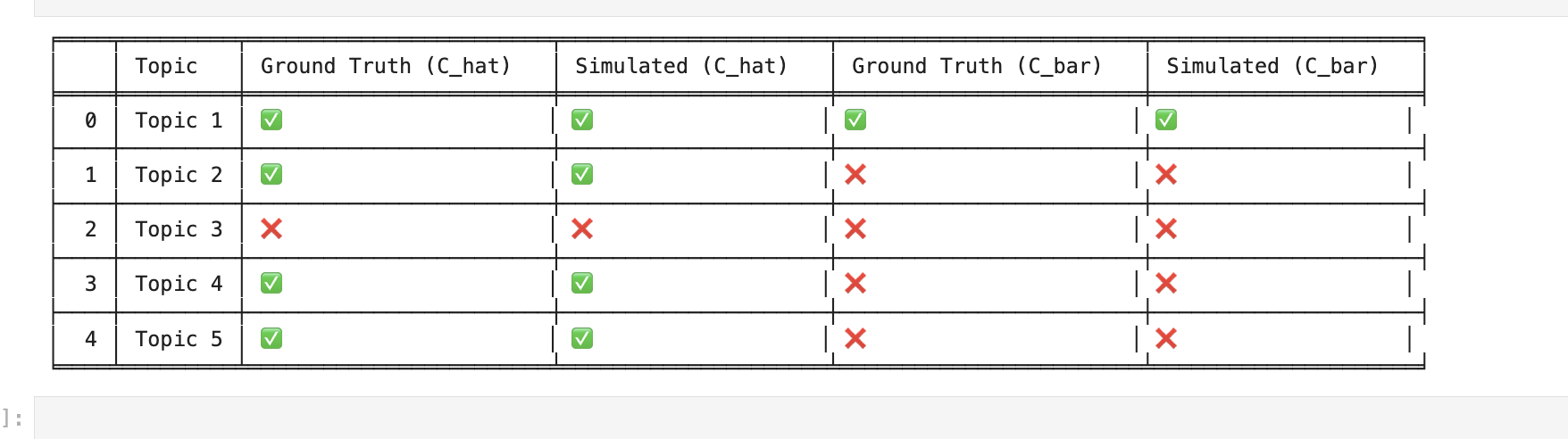
Task: Click the "Topic" column header
Action: click(x=166, y=66)
